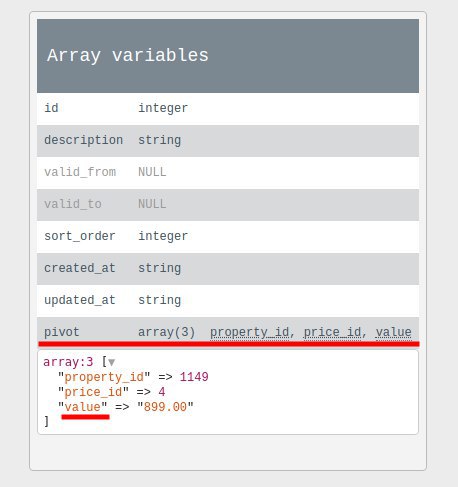The width and height of the screenshot is (458, 487).
Task: Click NULL value in valid_to row
Action: pyautogui.click(x=152, y=204)
